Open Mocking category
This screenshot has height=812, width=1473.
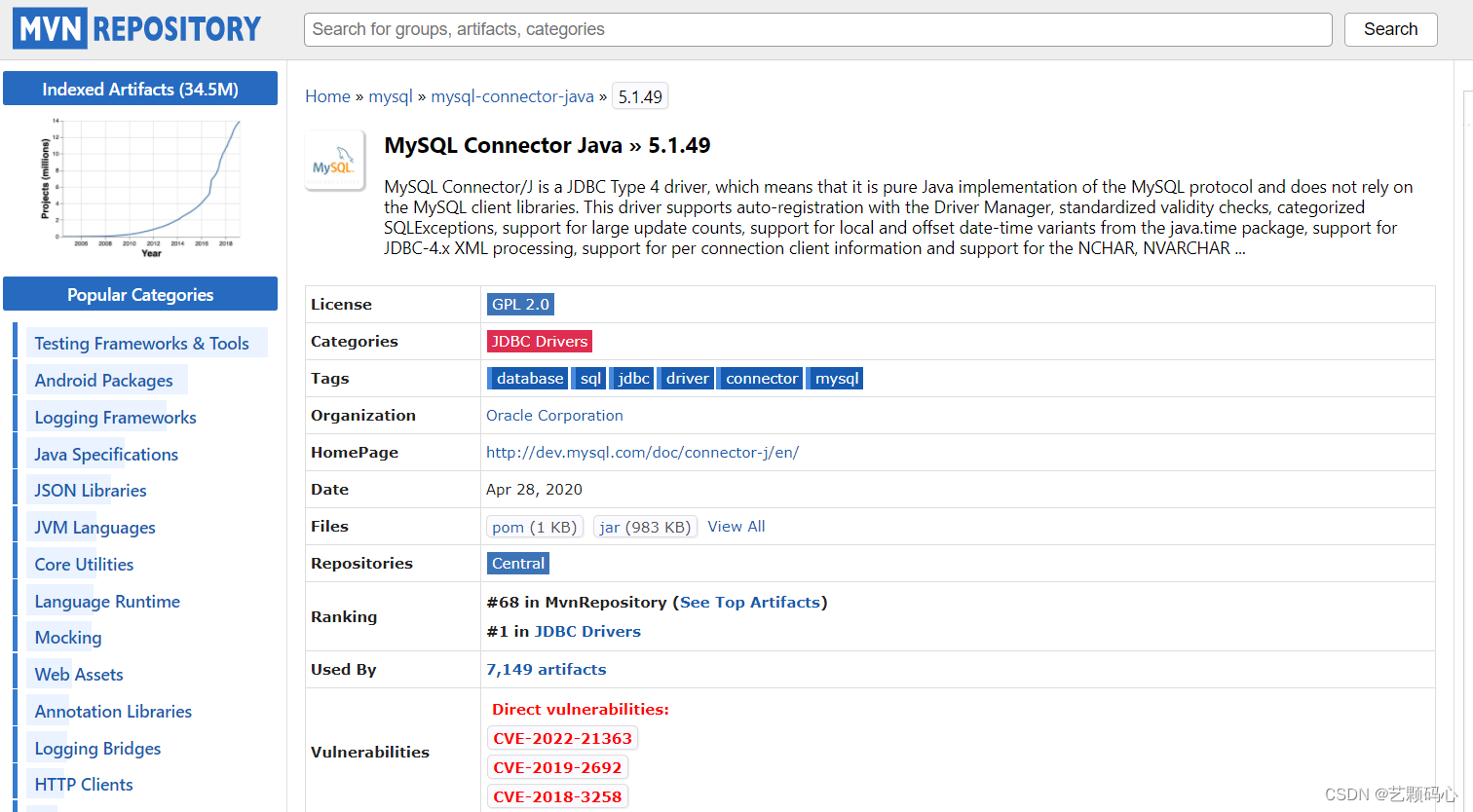click(x=68, y=637)
